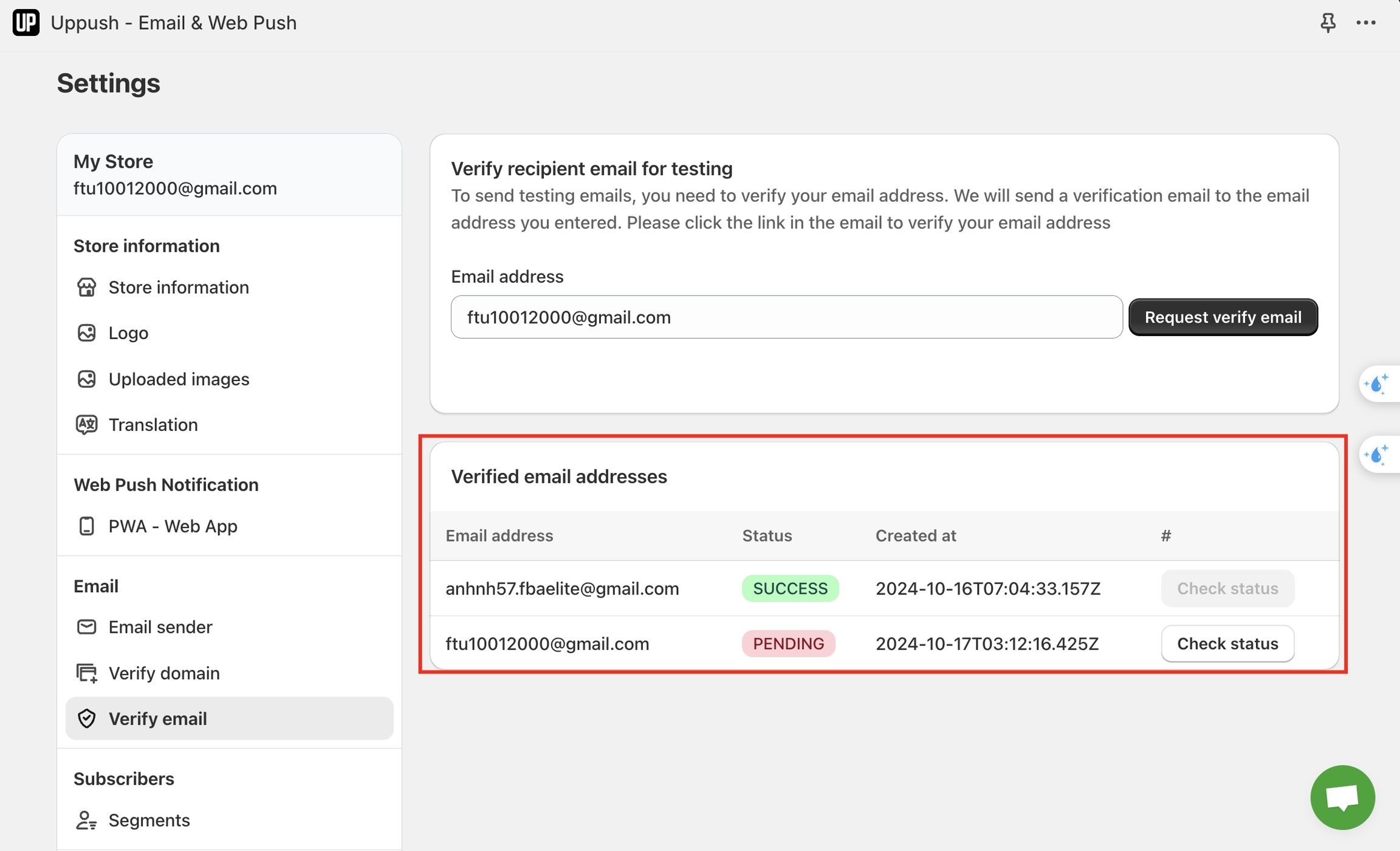Open the green chat support bubble
Image resolution: width=1400 pixels, height=851 pixels.
tap(1342, 797)
